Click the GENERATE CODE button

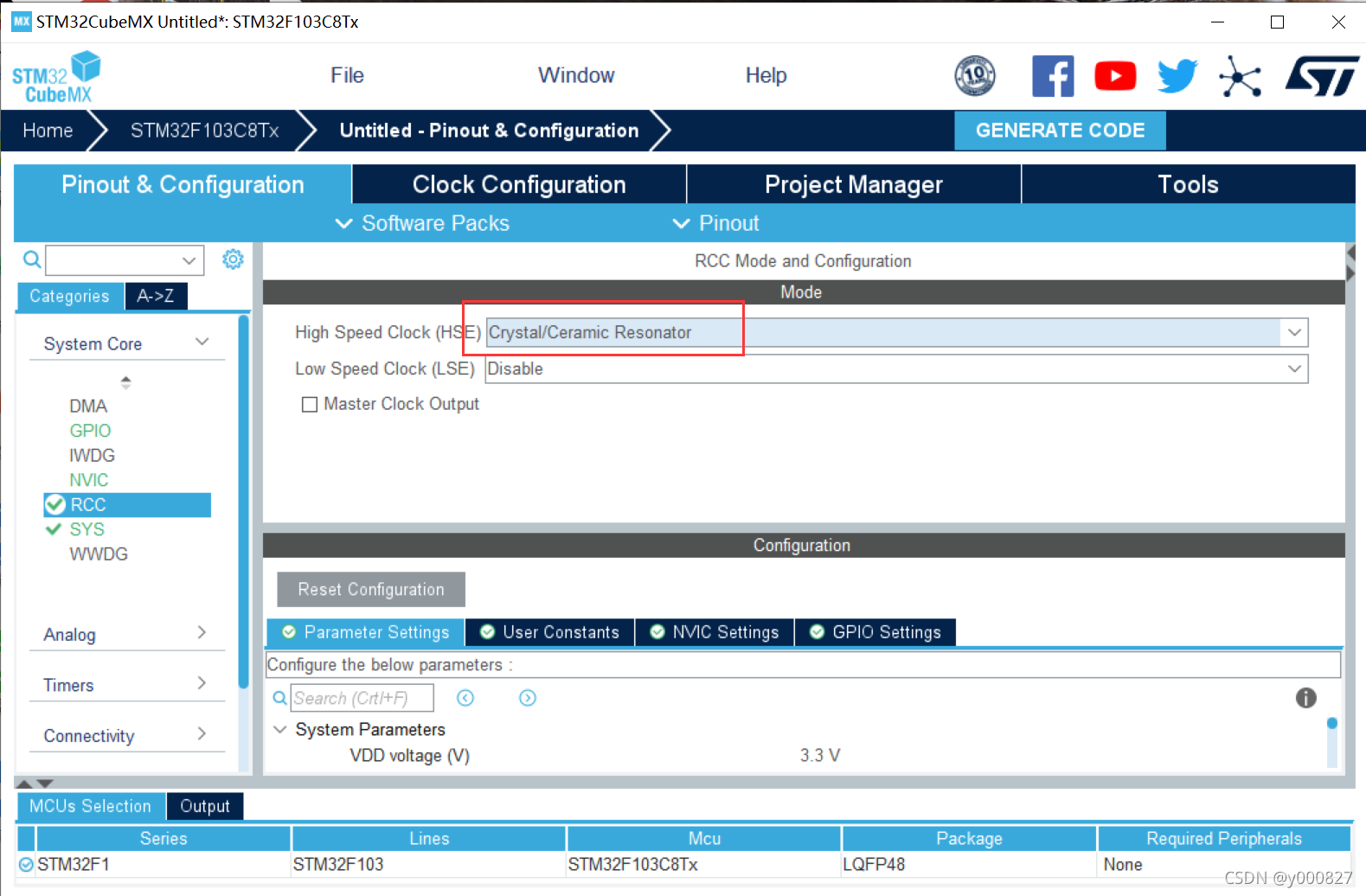[x=1061, y=131]
